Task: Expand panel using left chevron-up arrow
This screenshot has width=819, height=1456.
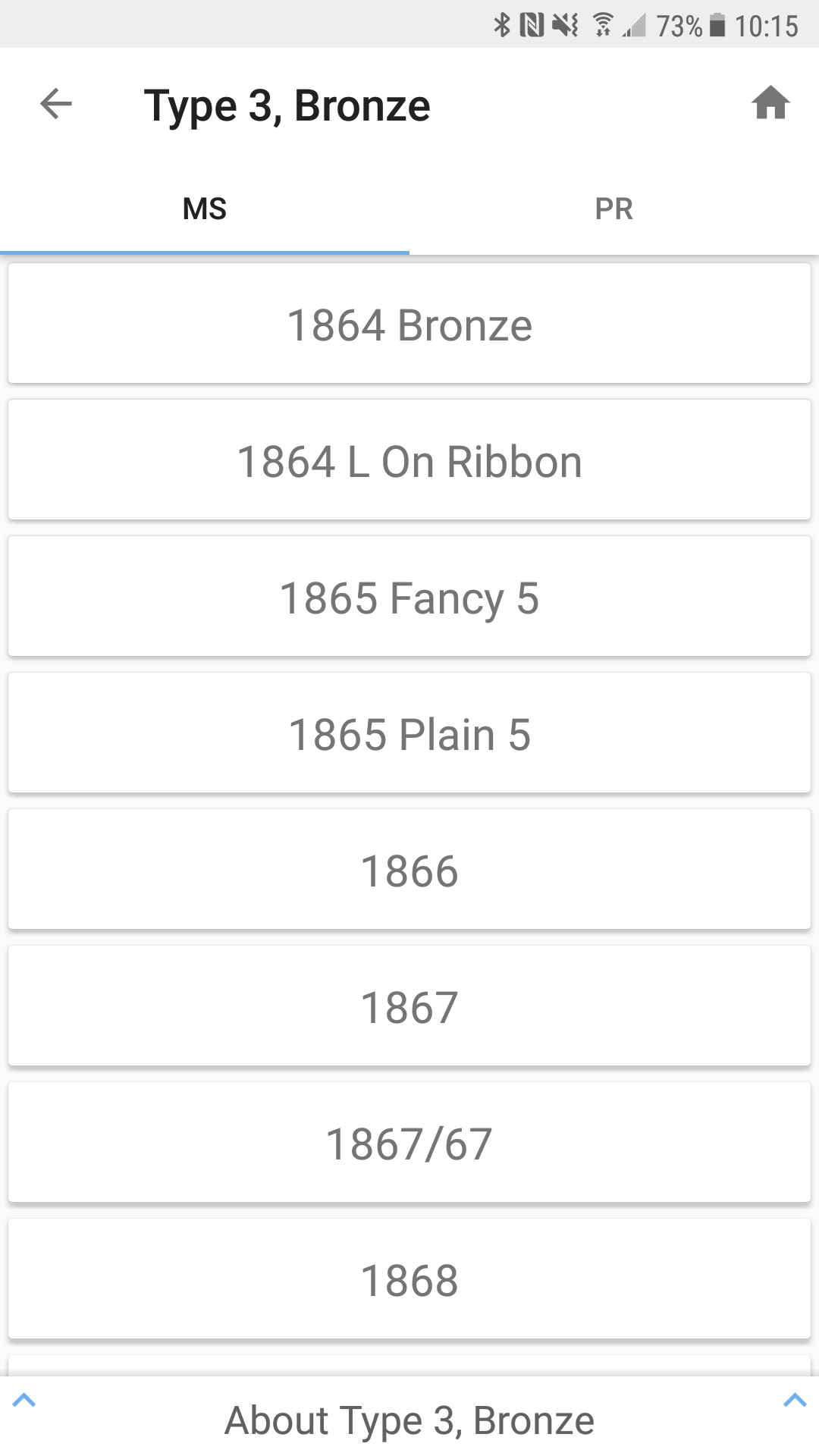Action: (x=24, y=1400)
